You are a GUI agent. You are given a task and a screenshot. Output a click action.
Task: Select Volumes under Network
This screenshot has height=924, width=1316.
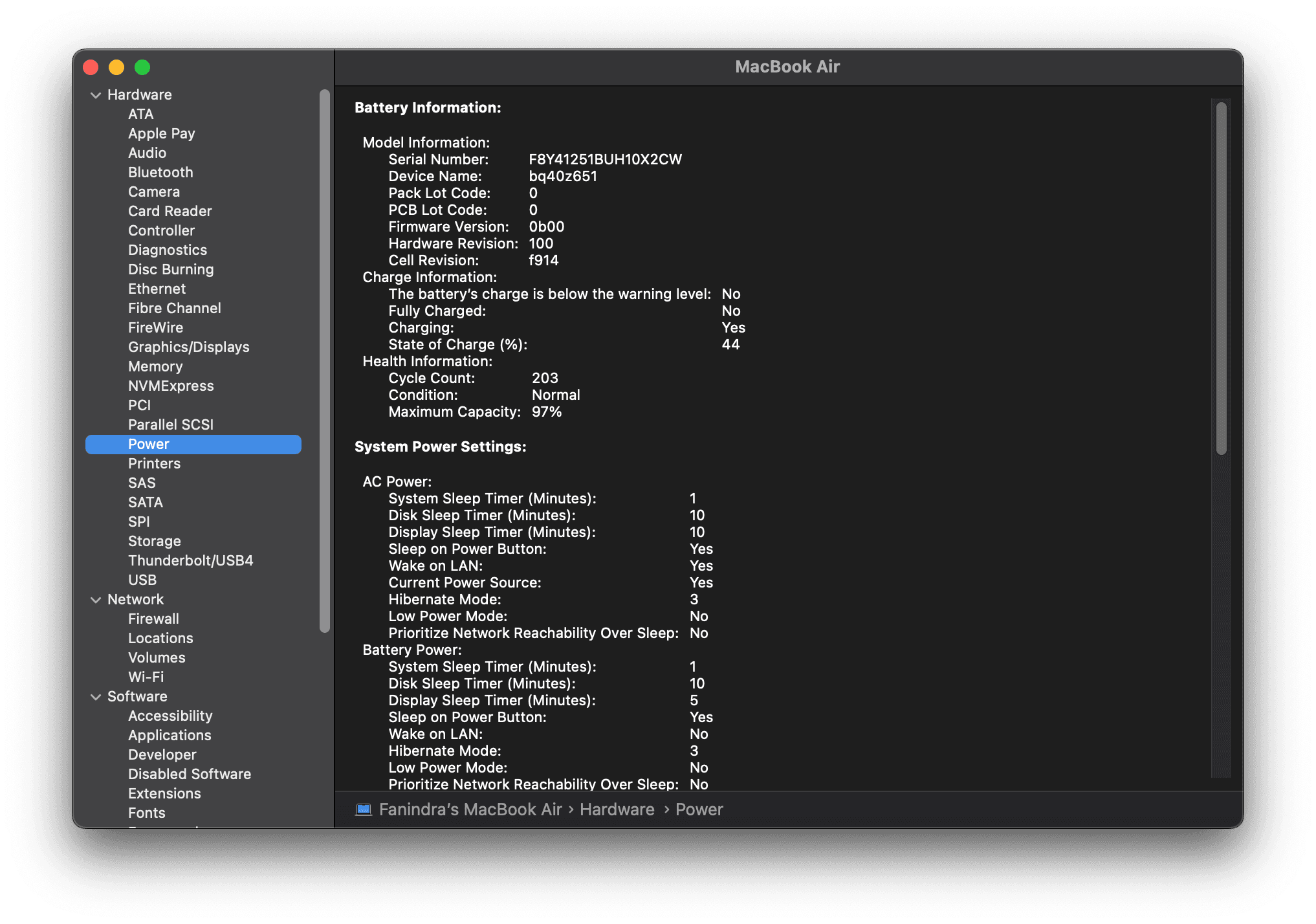click(157, 657)
